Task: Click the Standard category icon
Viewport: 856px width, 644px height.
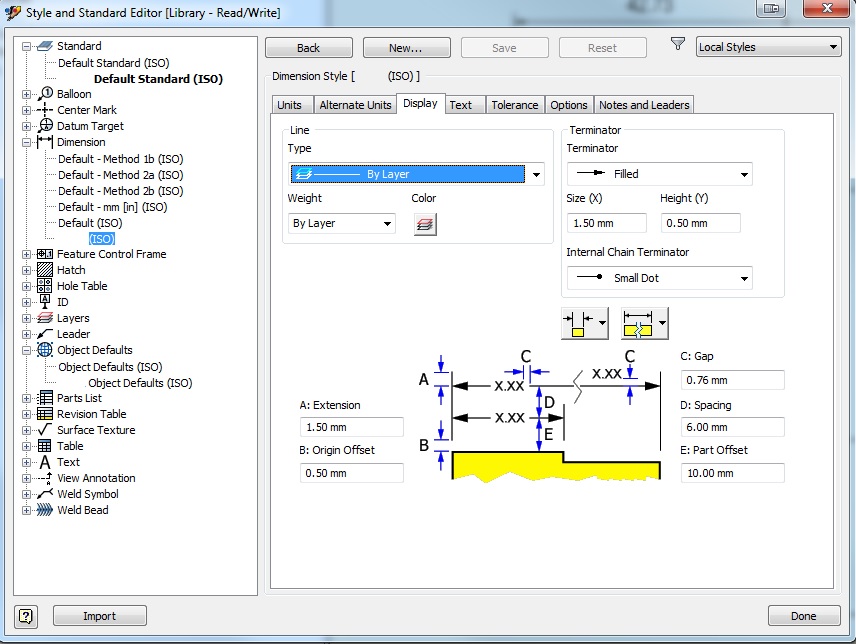Action: tap(45, 46)
